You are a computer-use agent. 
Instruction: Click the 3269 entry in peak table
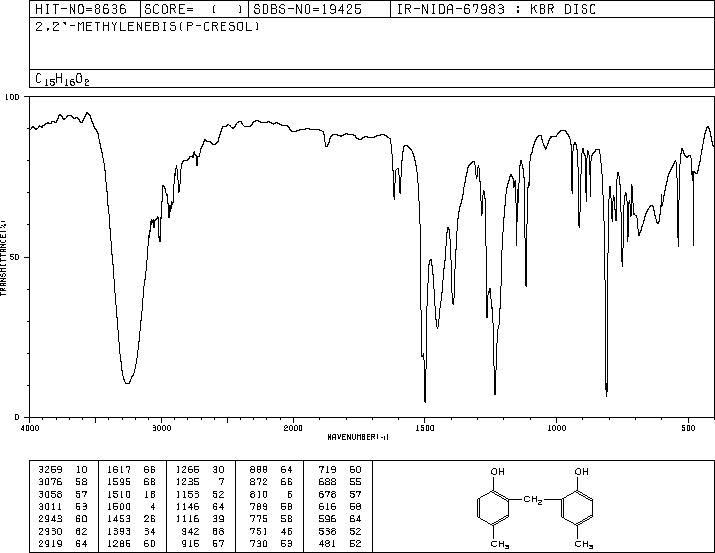(x=51, y=470)
